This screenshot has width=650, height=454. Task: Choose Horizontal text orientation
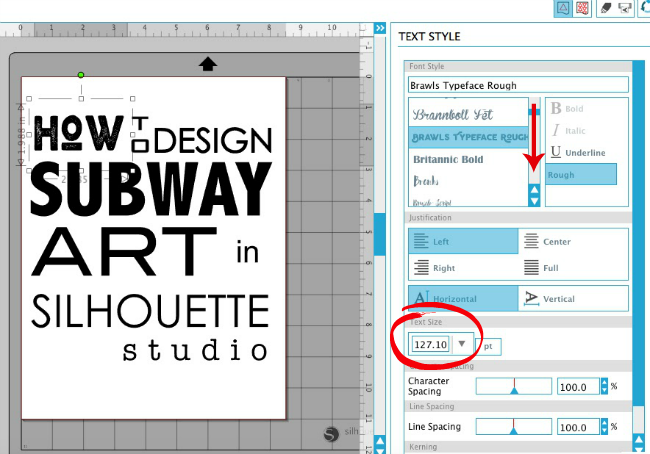[x=463, y=298]
